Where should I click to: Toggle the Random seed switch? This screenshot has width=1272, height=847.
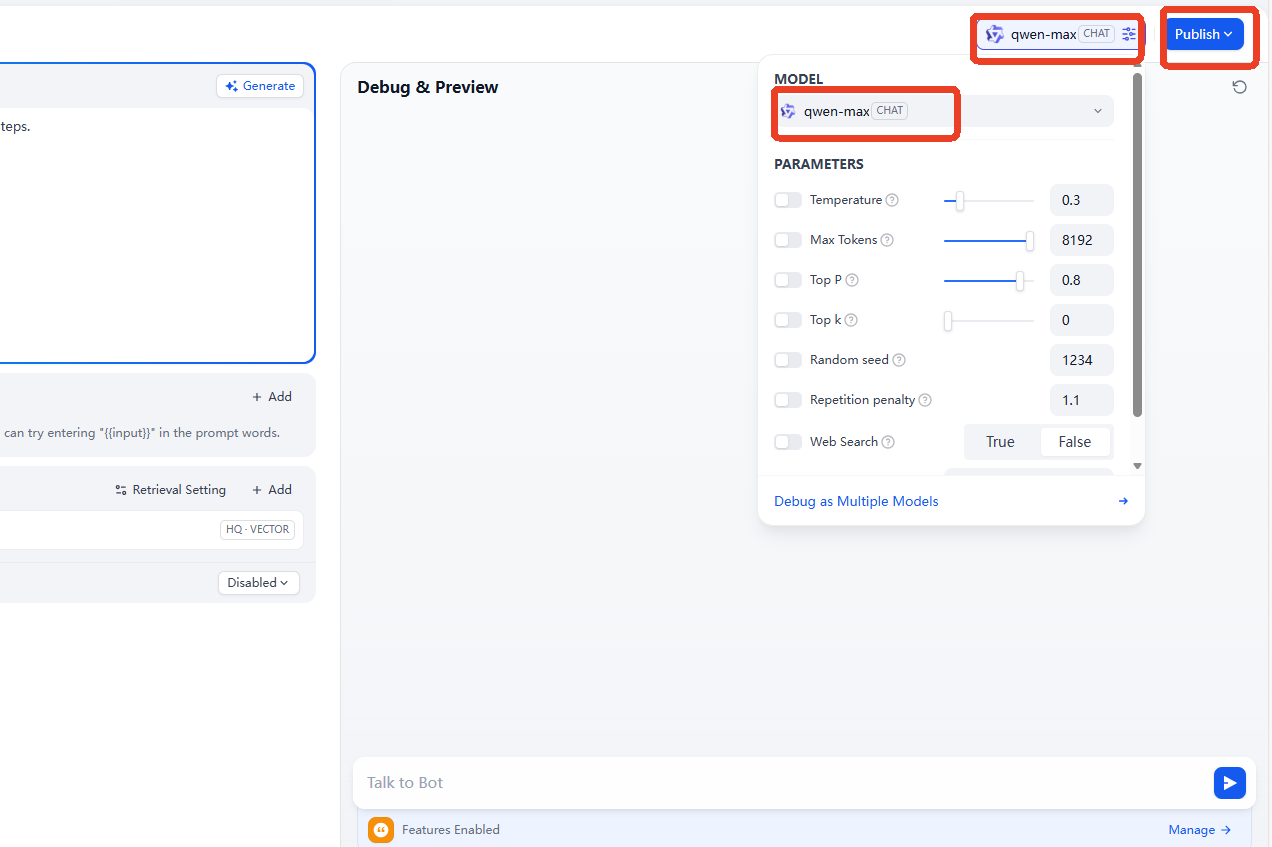(788, 360)
